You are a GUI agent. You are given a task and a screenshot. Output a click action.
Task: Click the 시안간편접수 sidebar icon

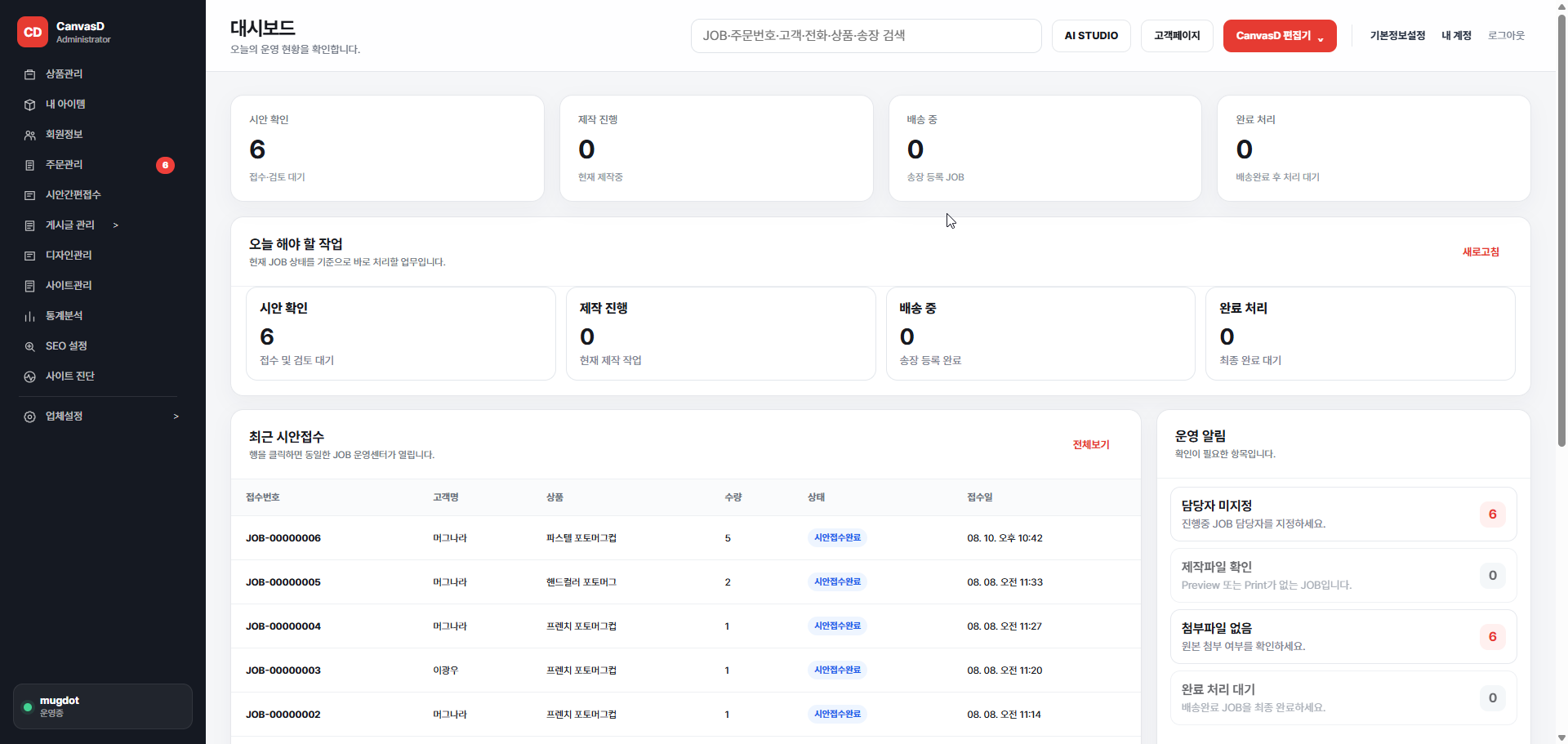(x=30, y=195)
